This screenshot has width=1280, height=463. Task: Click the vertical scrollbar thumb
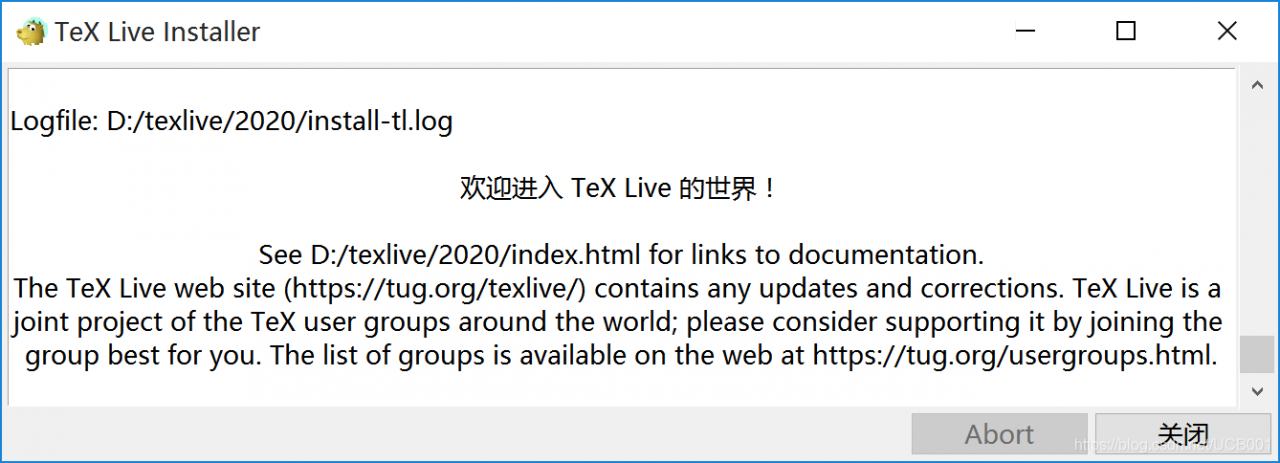tap(1258, 355)
